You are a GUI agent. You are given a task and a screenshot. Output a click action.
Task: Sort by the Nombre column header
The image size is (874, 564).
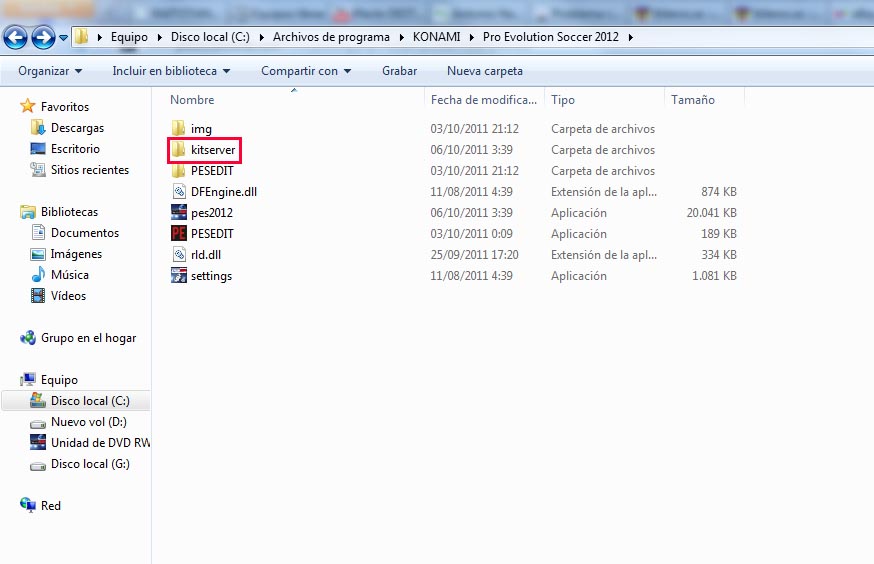tap(192, 100)
